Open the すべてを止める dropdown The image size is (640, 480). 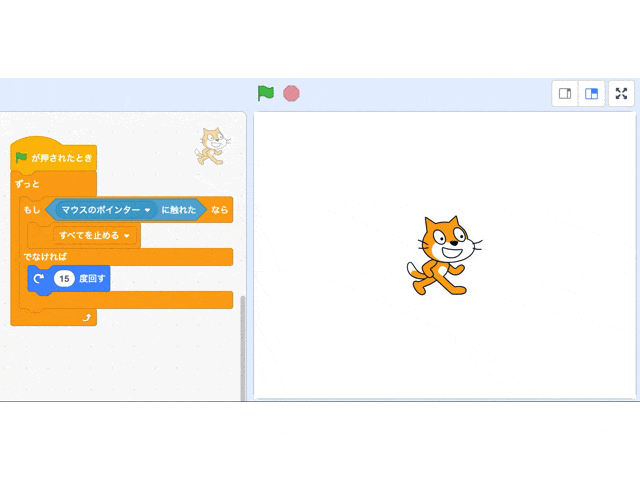(94, 236)
